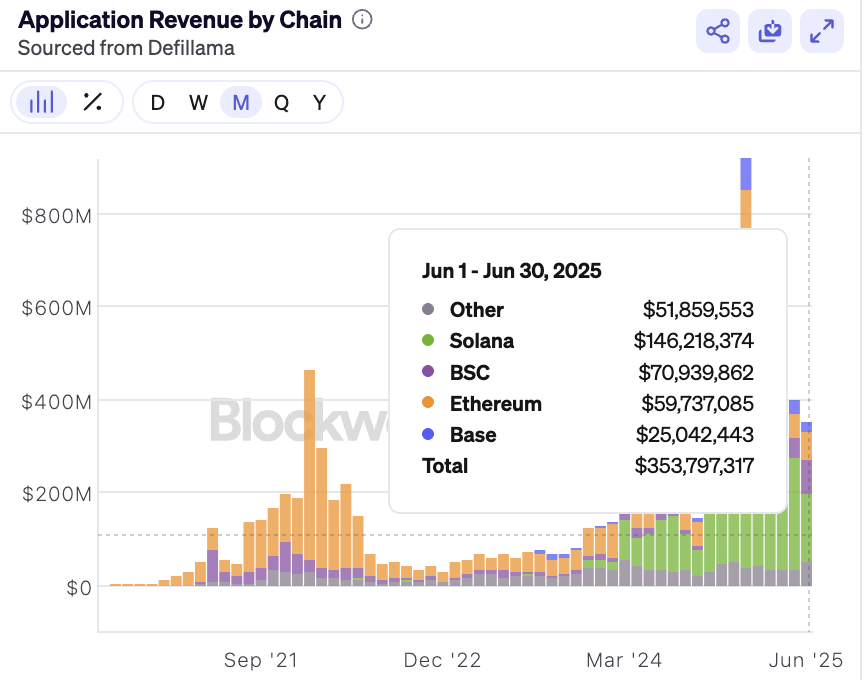Viewport: 864px width, 680px height.
Task: Click the Jun '25 x-axis label
Action: tap(806, 660)
